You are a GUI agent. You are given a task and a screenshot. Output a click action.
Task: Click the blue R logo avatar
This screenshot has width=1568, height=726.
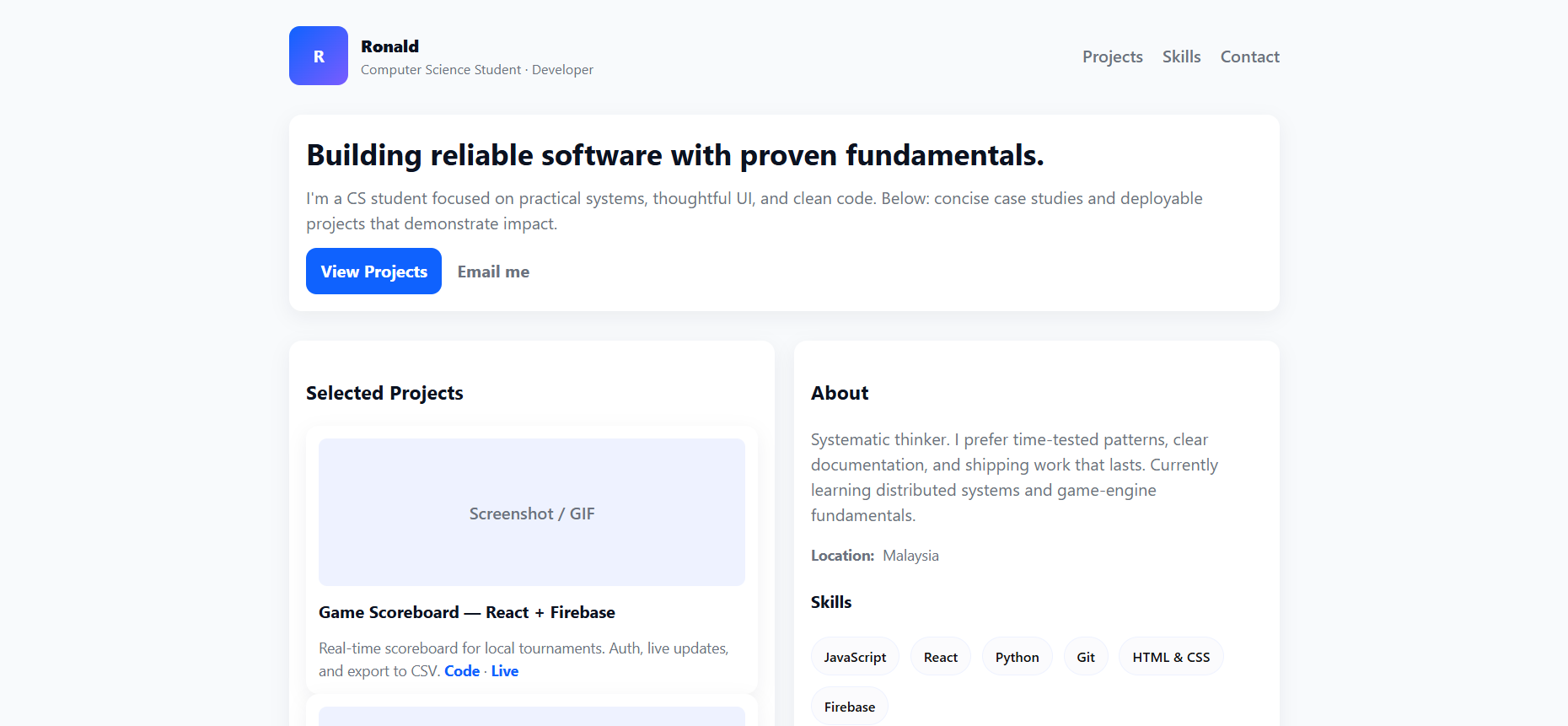(x=318, y=56)
